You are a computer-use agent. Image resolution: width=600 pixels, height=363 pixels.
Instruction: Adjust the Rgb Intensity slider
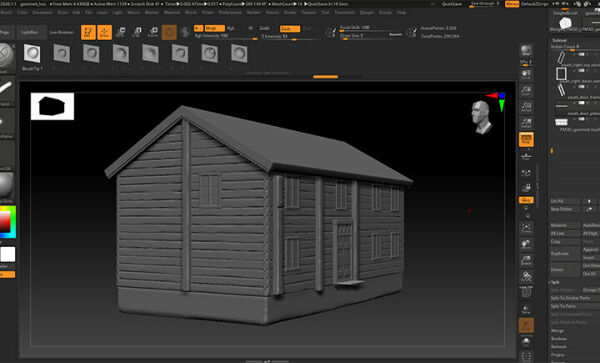(x=226, y=36)
